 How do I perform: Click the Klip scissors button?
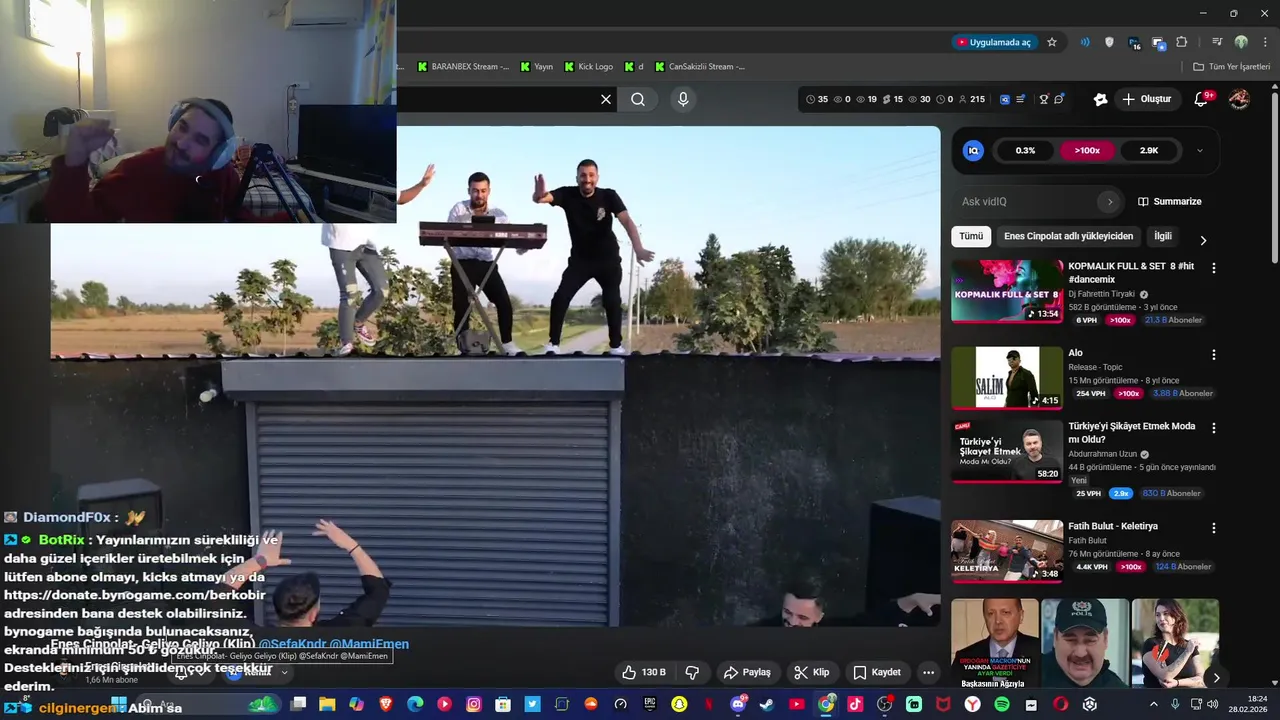pyautogui.click(x=811, y=672)
